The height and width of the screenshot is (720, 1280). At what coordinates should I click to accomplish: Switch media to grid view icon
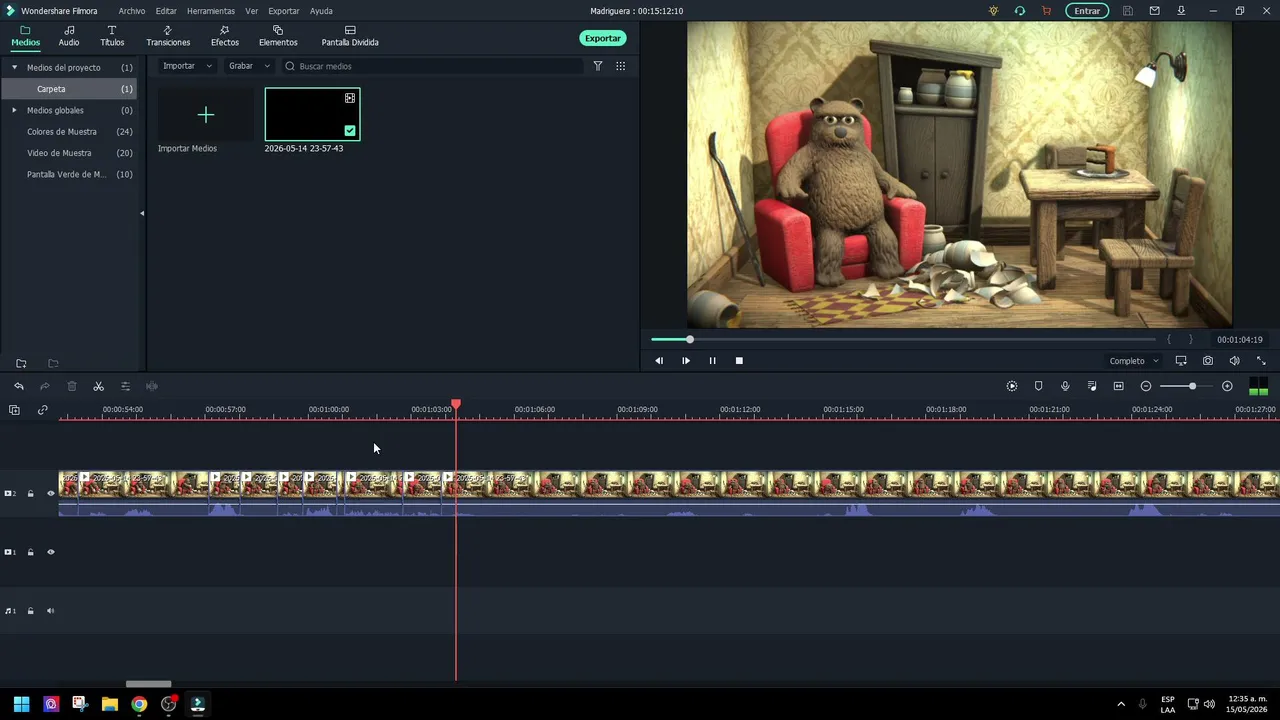tap(620, 66)
